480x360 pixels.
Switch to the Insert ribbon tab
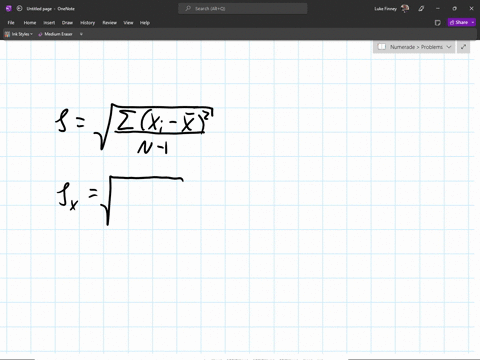pyautogui.click(x=49, y=23)
